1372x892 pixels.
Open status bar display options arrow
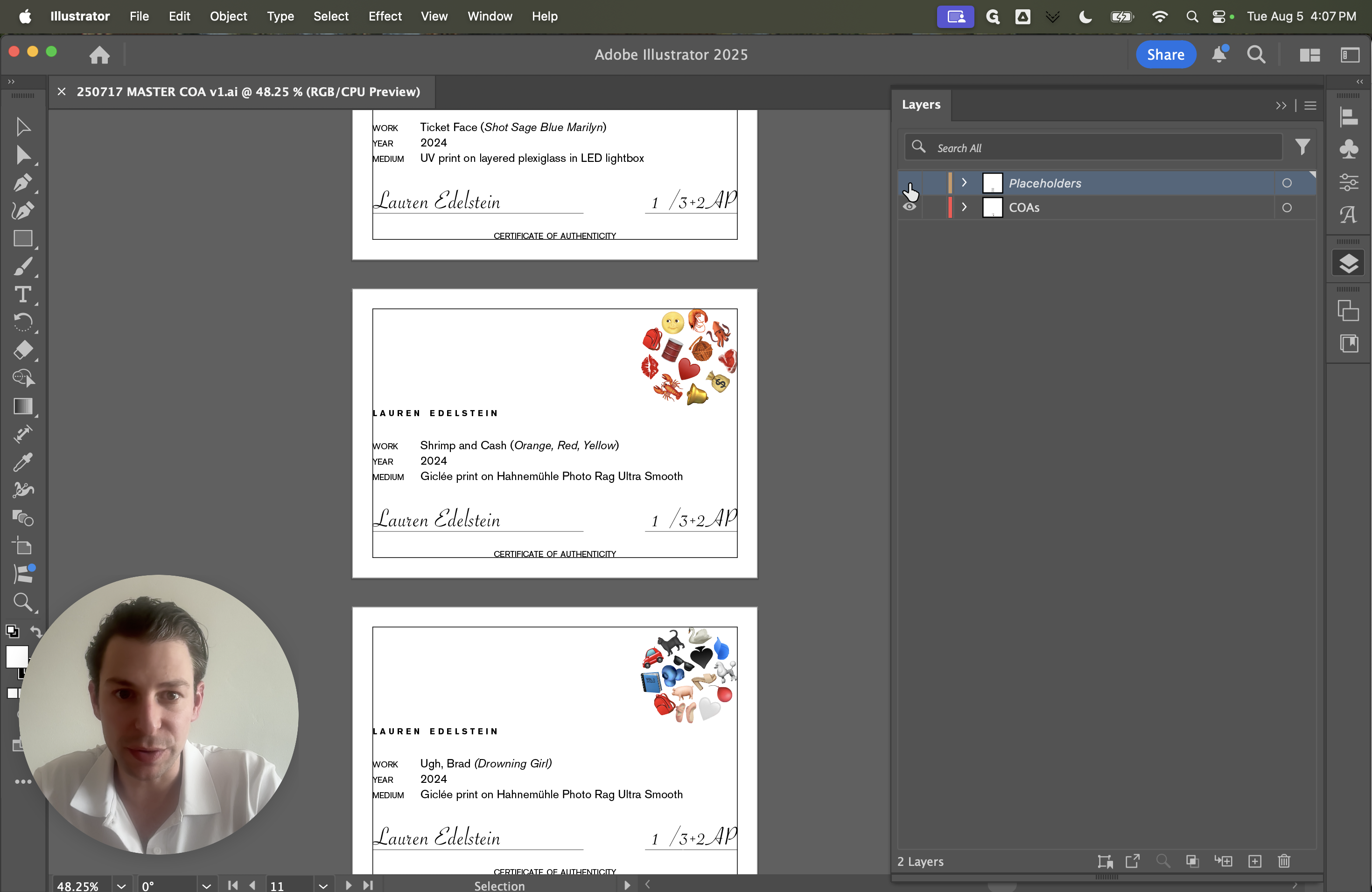(x=627, y=885)
